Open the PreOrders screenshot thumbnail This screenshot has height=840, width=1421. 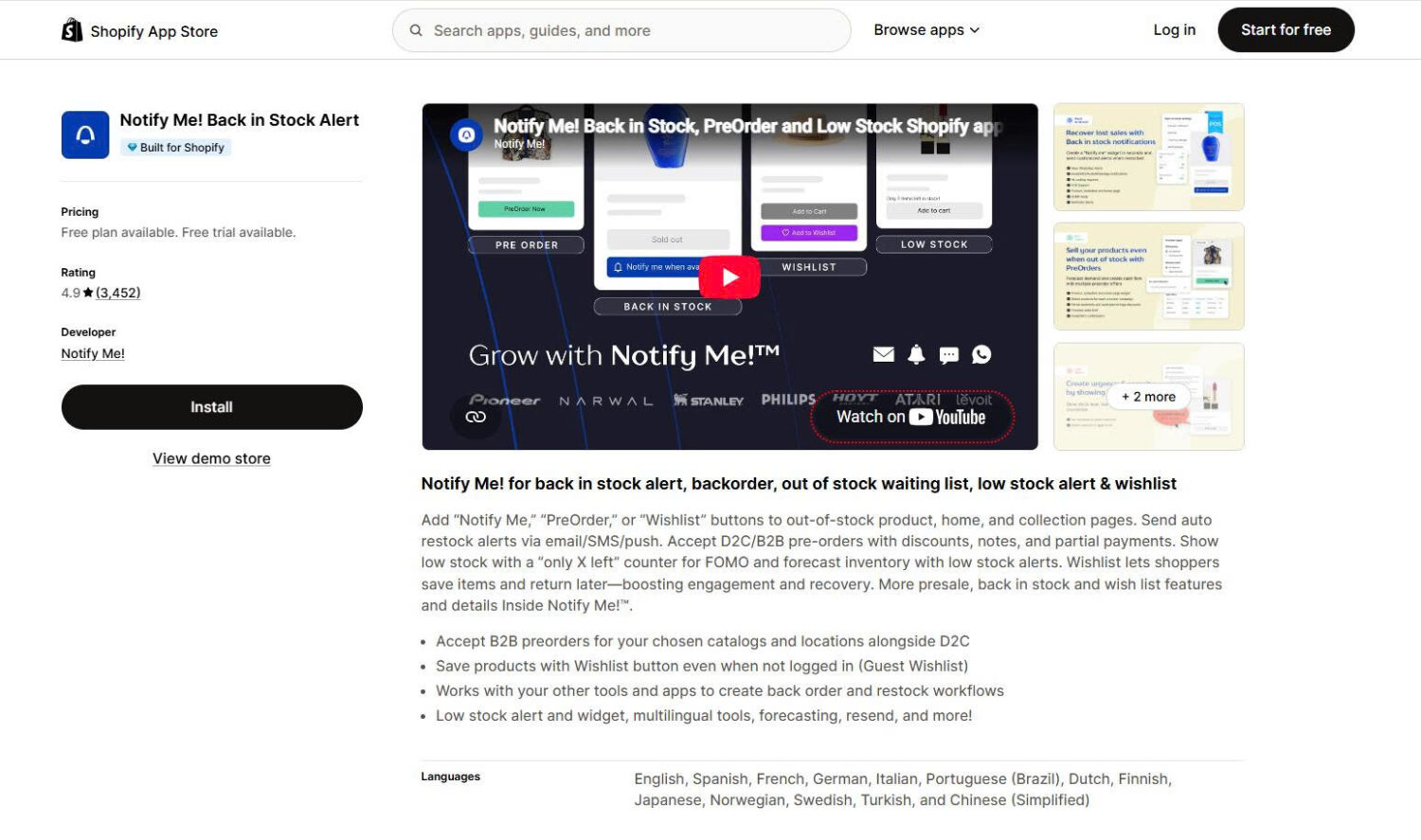[x=1148, y=277]
